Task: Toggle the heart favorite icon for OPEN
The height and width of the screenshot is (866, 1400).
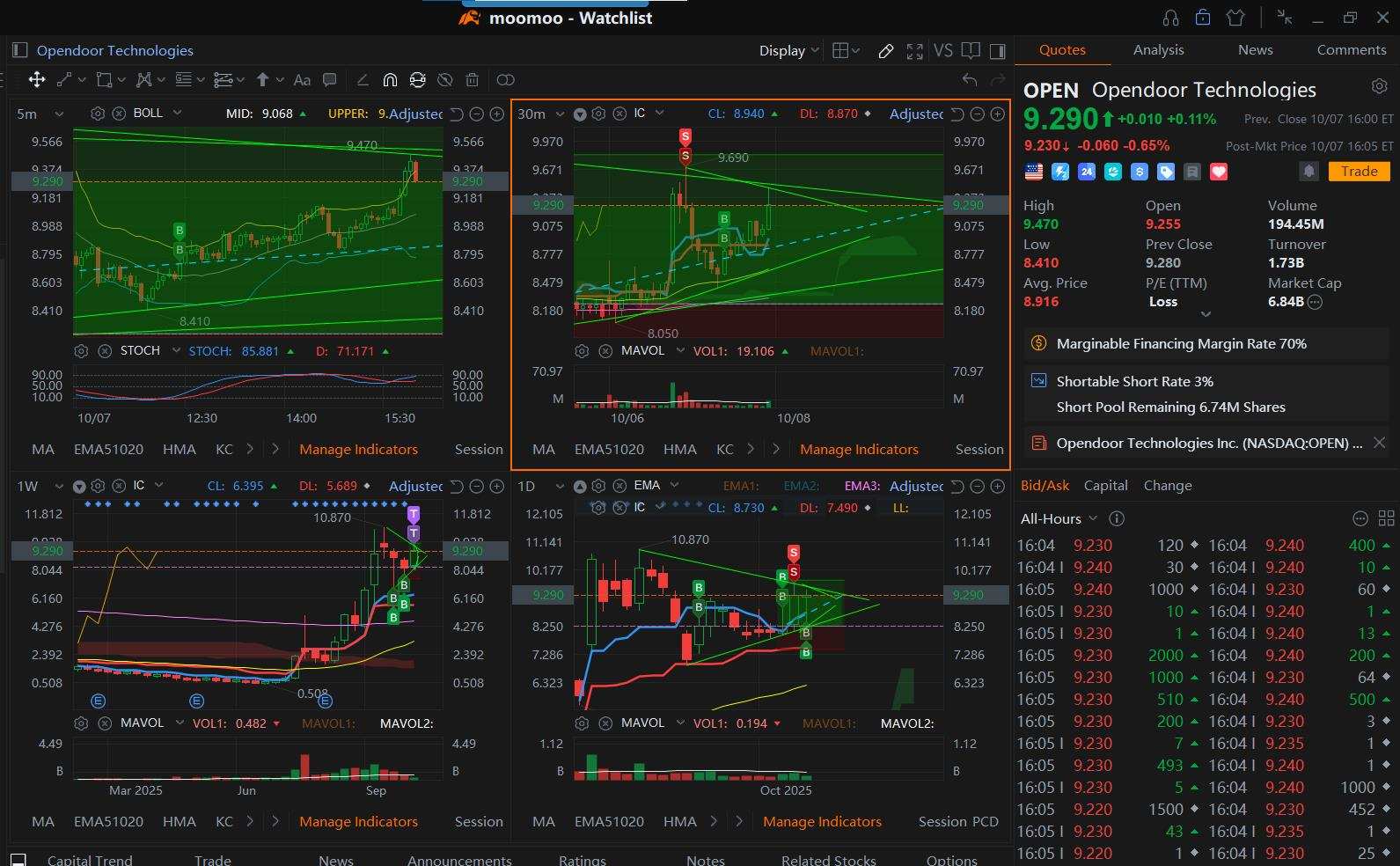Action: (x=1219, y=172)
